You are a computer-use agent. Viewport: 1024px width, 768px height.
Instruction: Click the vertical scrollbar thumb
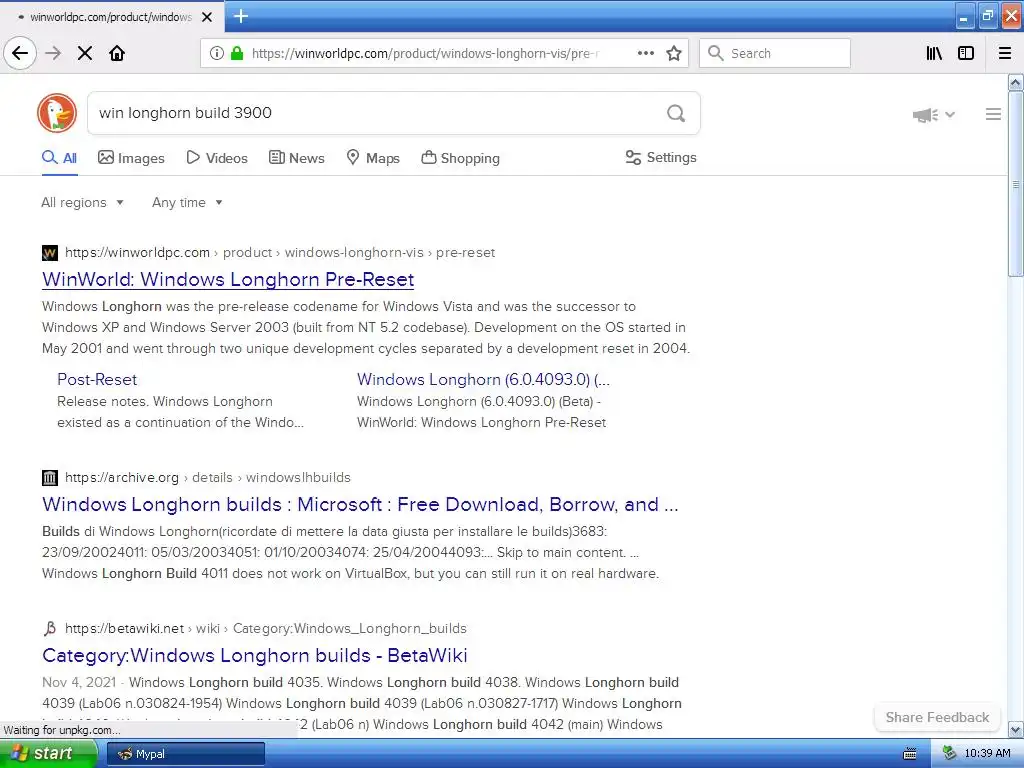[x=1016, y=184]
